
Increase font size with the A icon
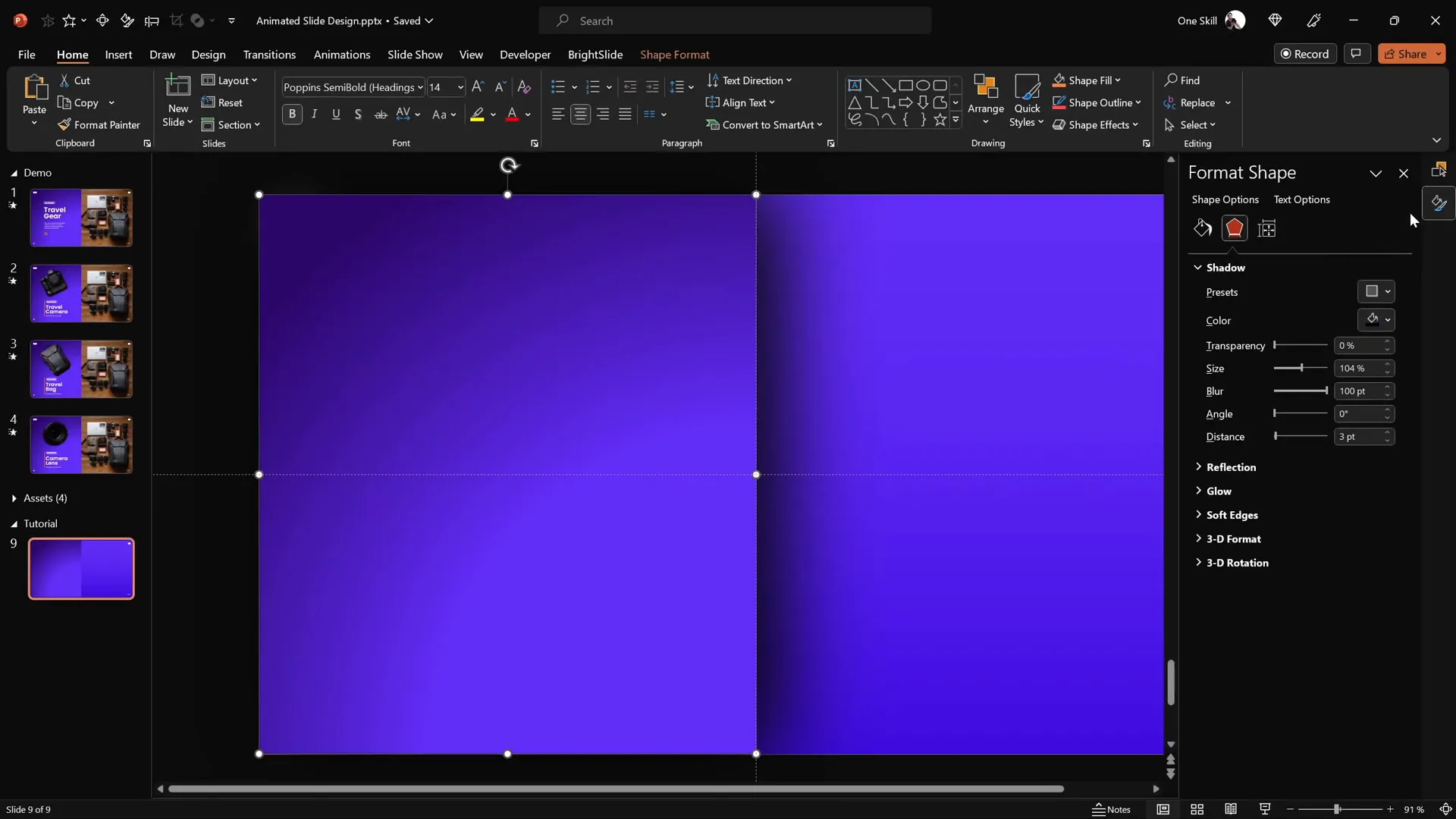[477, 87]
